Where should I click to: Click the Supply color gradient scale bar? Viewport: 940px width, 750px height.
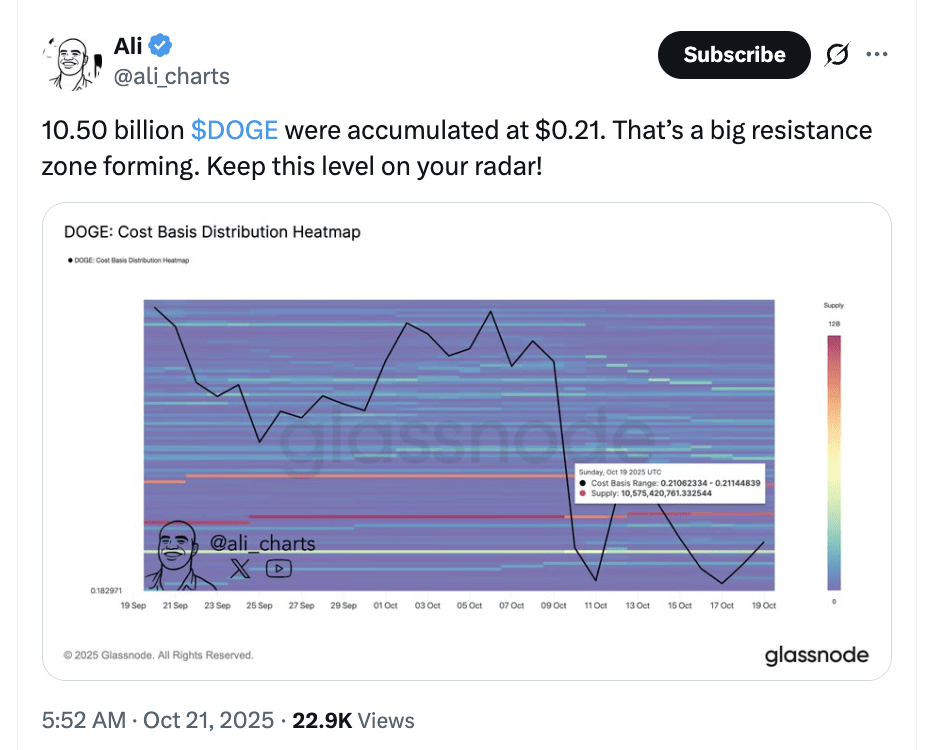(x=834, y=461)
